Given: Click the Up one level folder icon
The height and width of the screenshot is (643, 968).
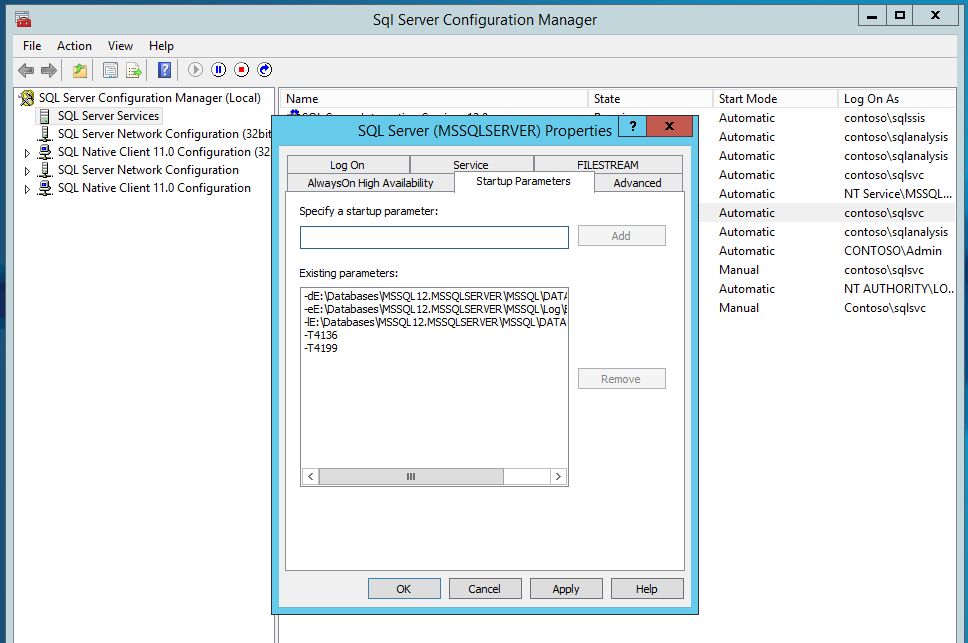Looking at the screenshot, I should coord(80,70).
